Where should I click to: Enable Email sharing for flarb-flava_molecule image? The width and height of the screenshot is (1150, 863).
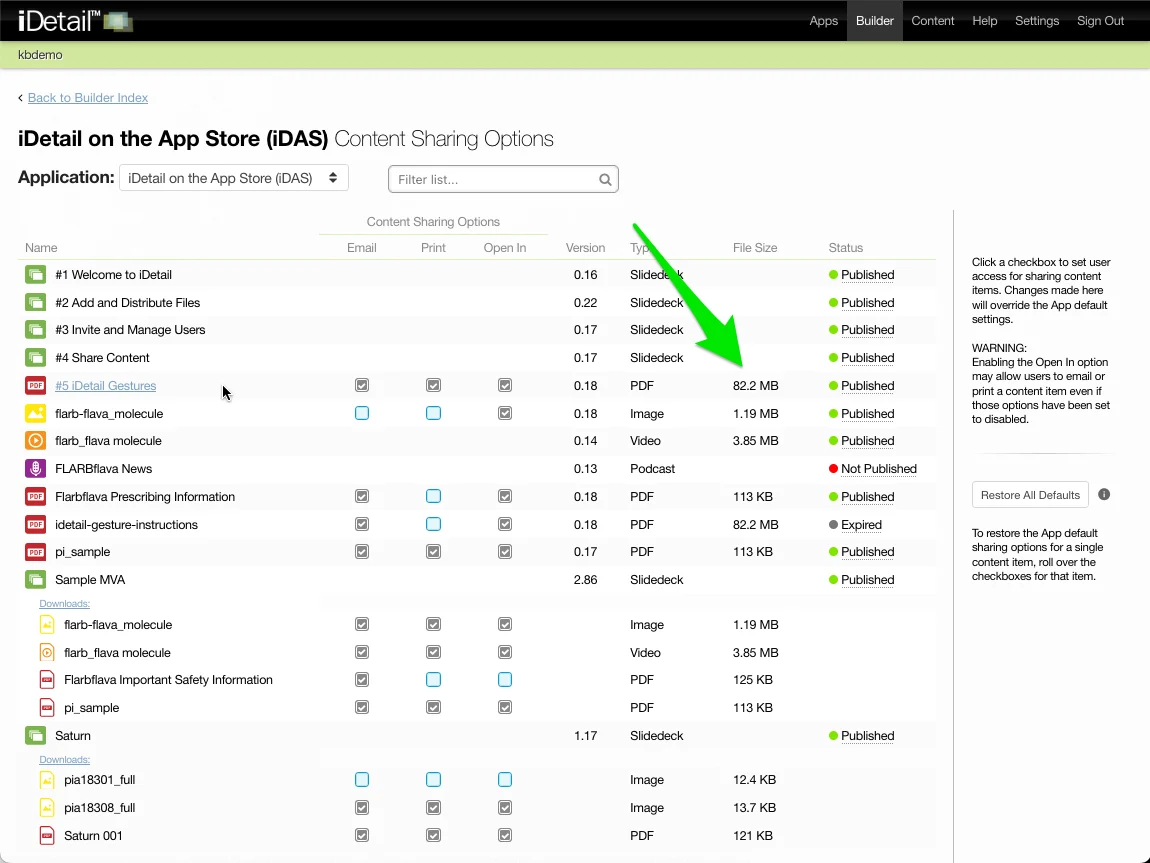(362, 413)
